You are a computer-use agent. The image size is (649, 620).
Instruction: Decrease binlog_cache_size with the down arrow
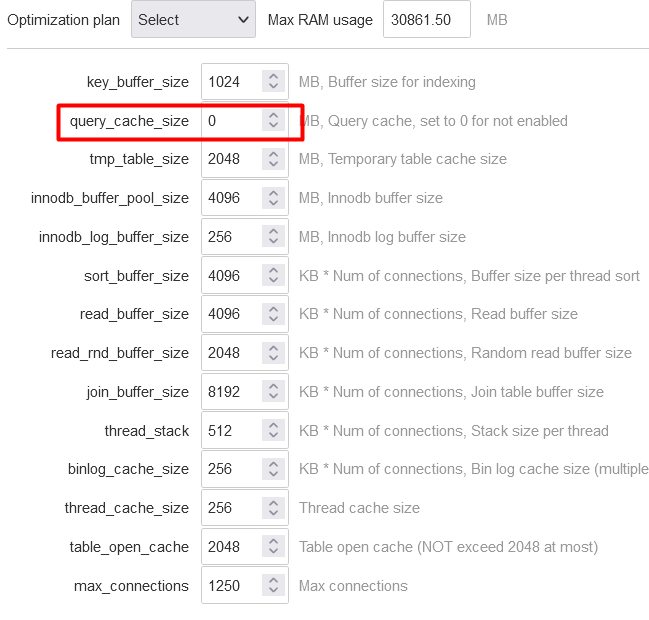click(273, 473)
